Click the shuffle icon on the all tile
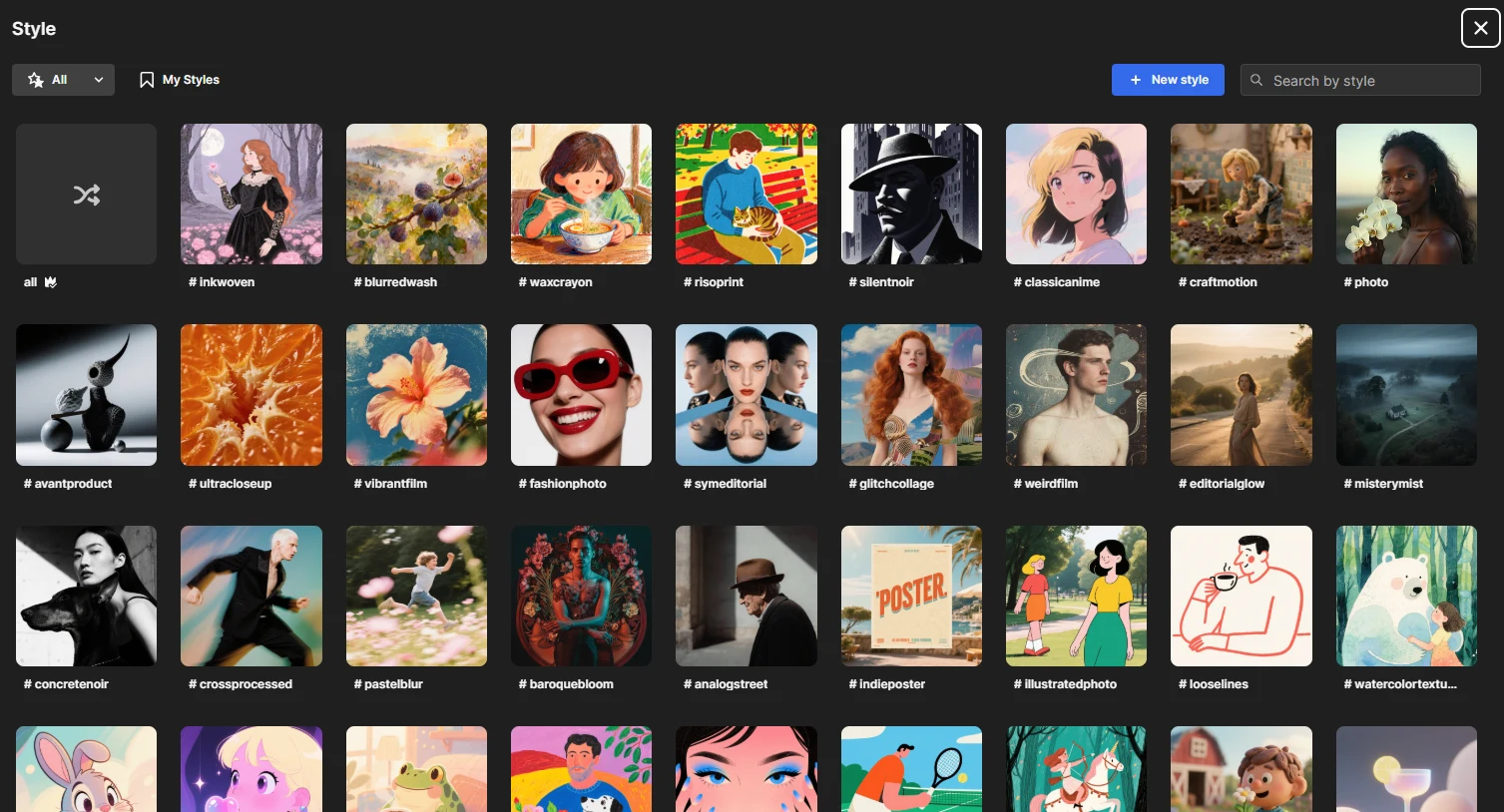The height and width of the screenshot is (812, 1504). click(x=87, y=195)
